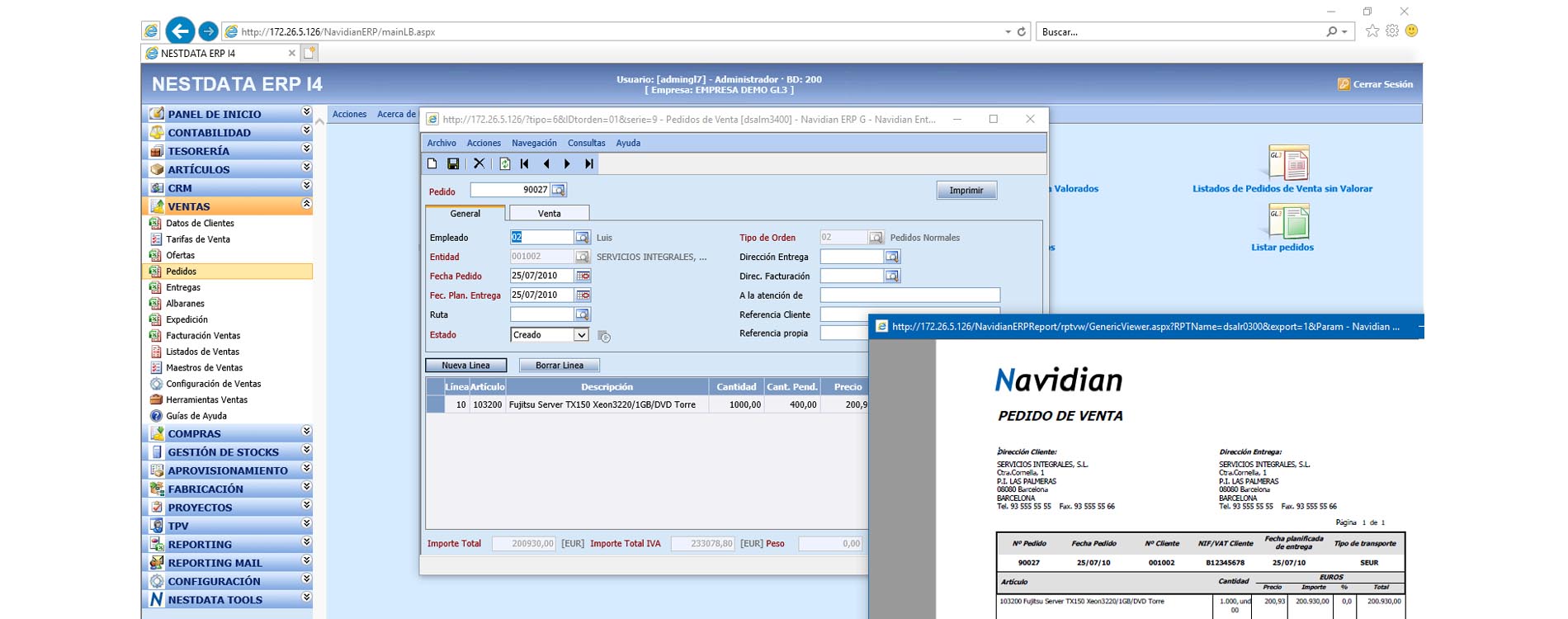1568x619 pixels.
Task: Click the Save floppy disk toolbar icon
Action: pyautogui.click(x=453, y=164)
